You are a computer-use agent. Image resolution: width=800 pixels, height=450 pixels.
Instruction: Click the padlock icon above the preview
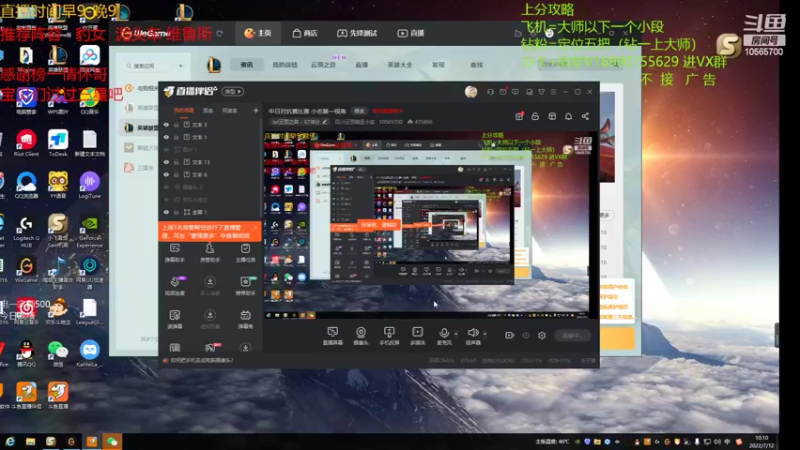coord(535,116)
